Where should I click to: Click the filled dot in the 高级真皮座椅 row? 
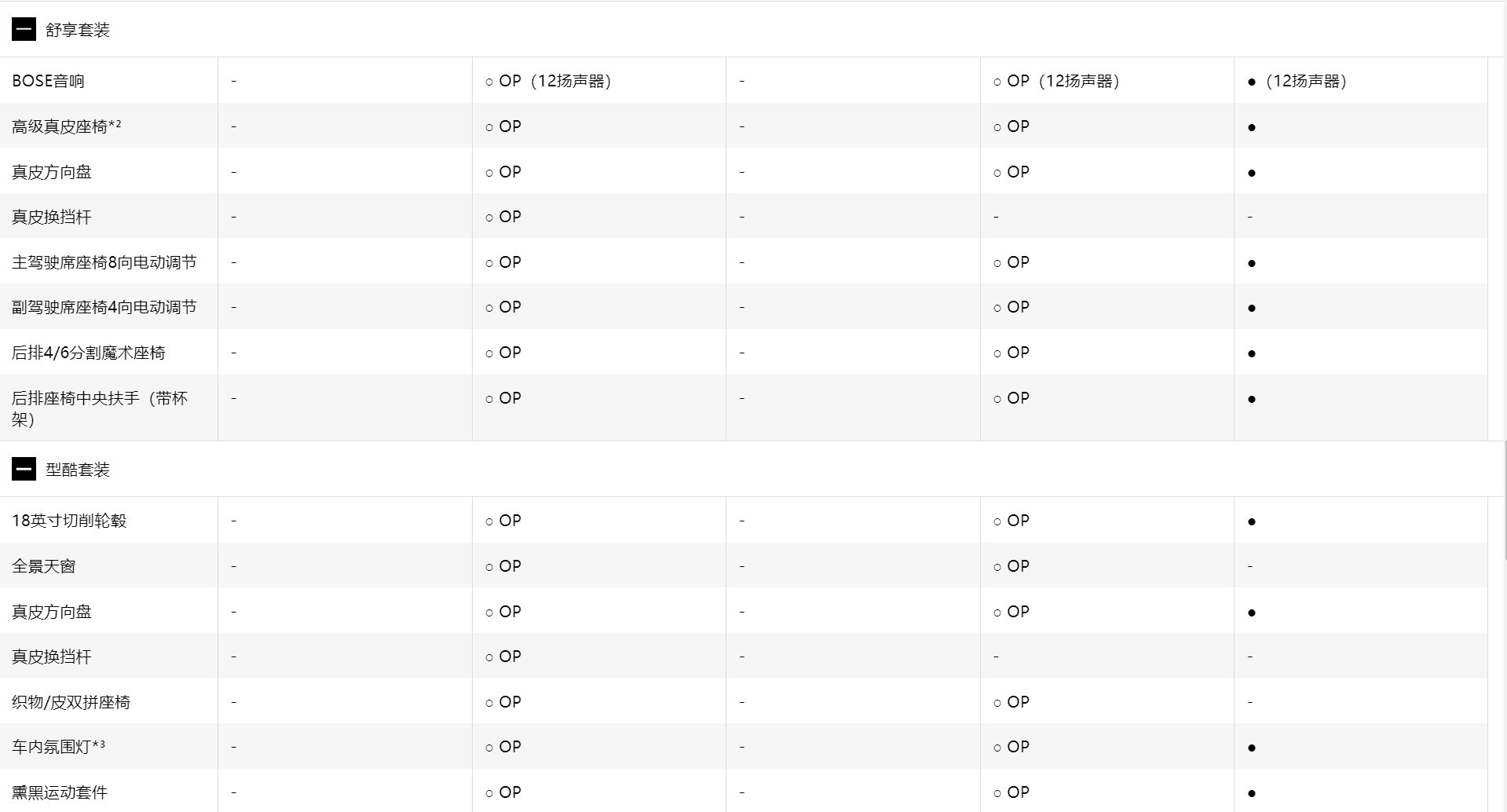coord(1252,127)
